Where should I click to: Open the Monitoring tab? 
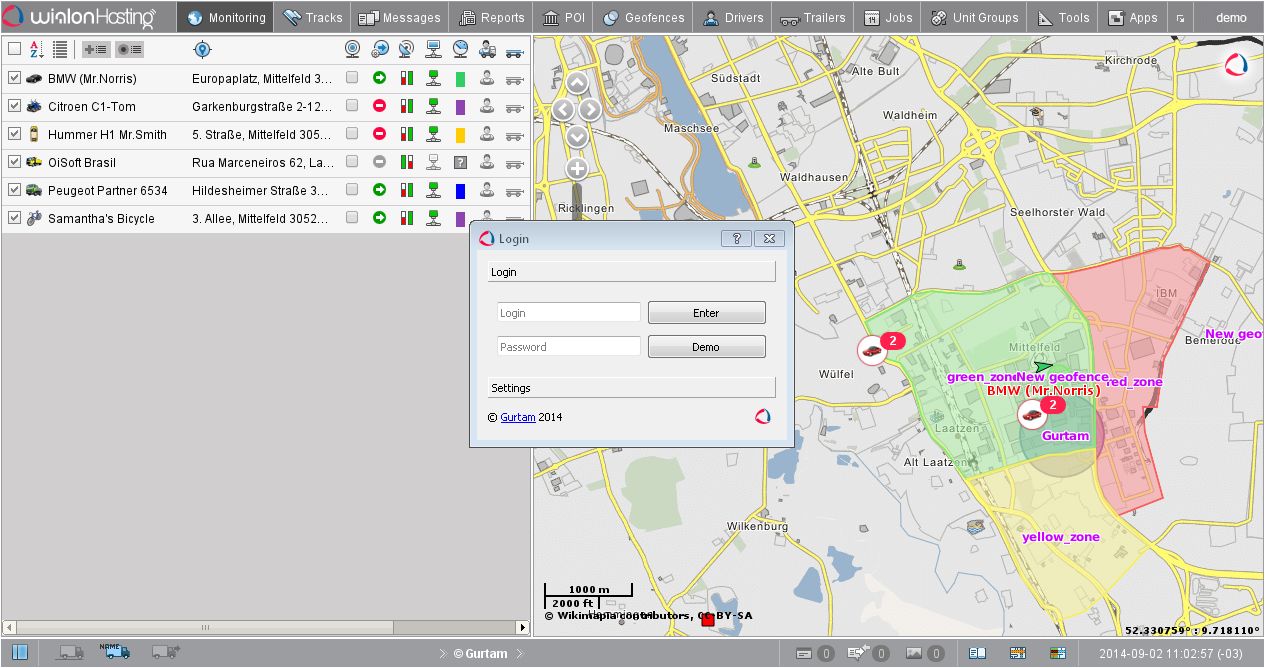[x=227, y=17]
